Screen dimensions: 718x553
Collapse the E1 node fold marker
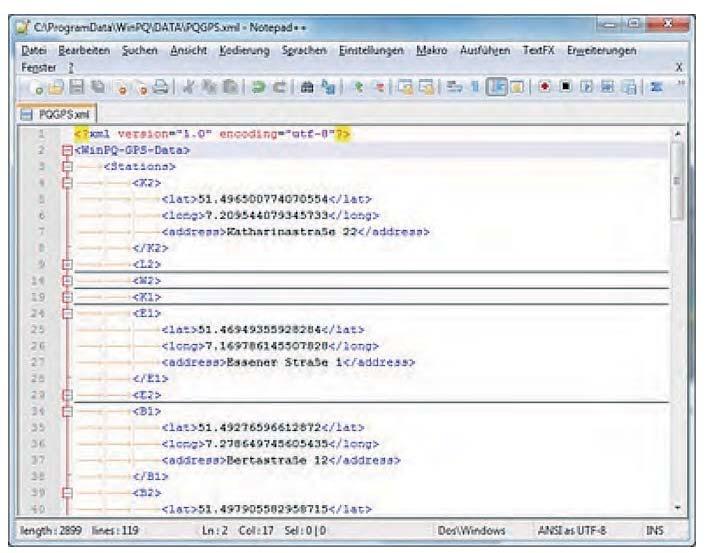(x=67, y=314)
